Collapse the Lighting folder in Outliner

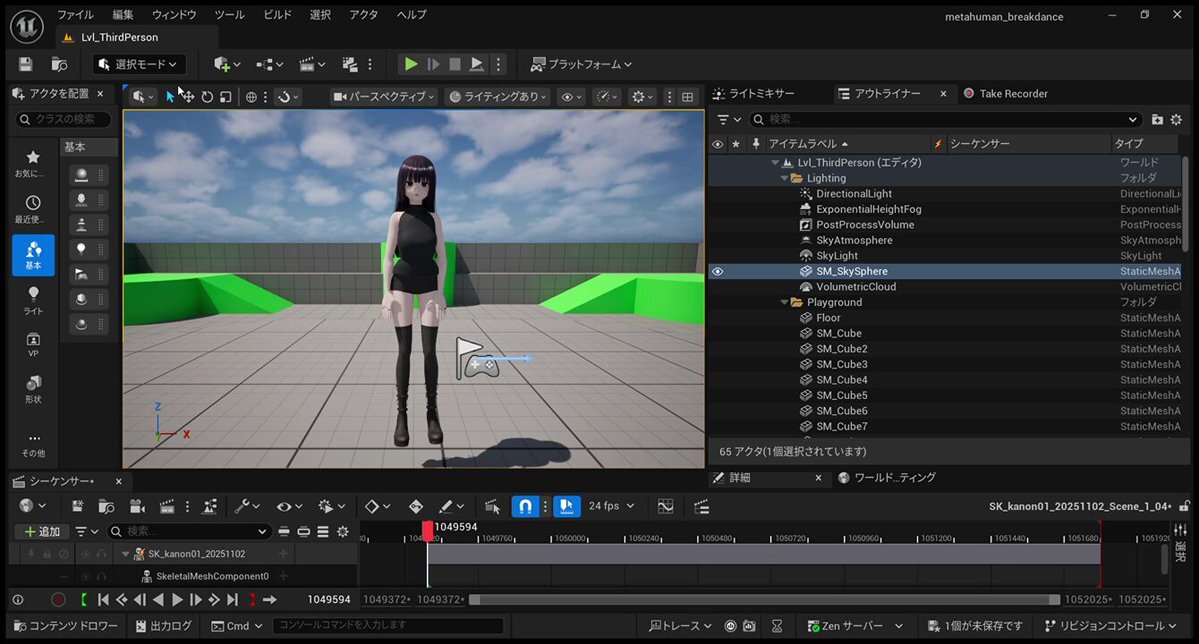784,178
